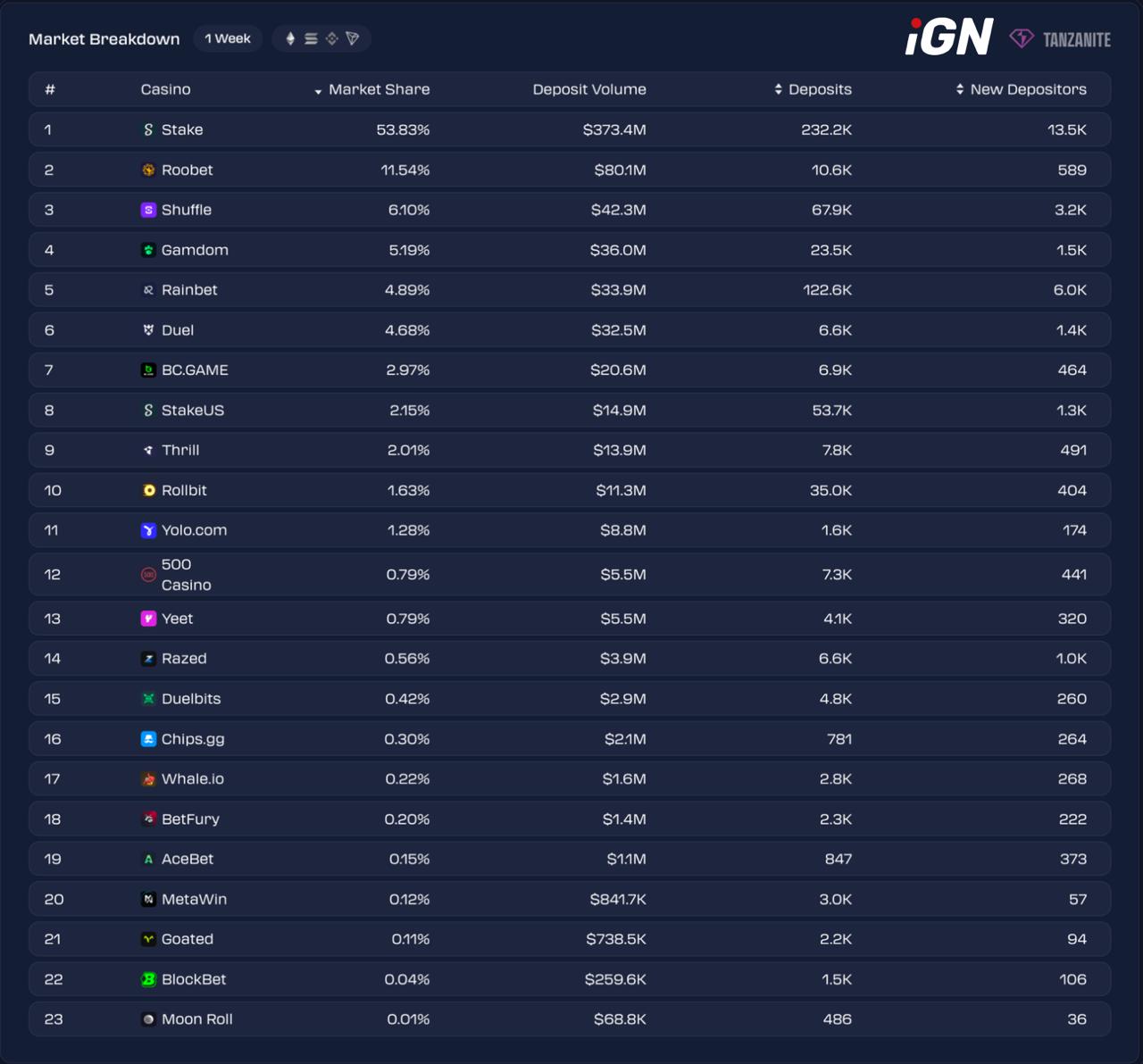
Task: Open the Stake casino row link
Action: pyautogui.click(x=181, y=129)
